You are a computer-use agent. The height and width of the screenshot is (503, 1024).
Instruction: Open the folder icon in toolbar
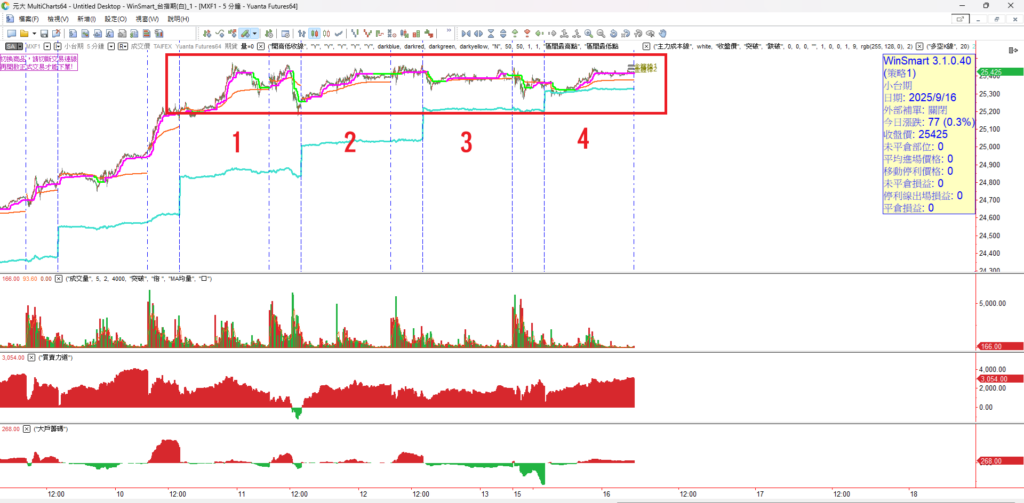coord(23,33)
